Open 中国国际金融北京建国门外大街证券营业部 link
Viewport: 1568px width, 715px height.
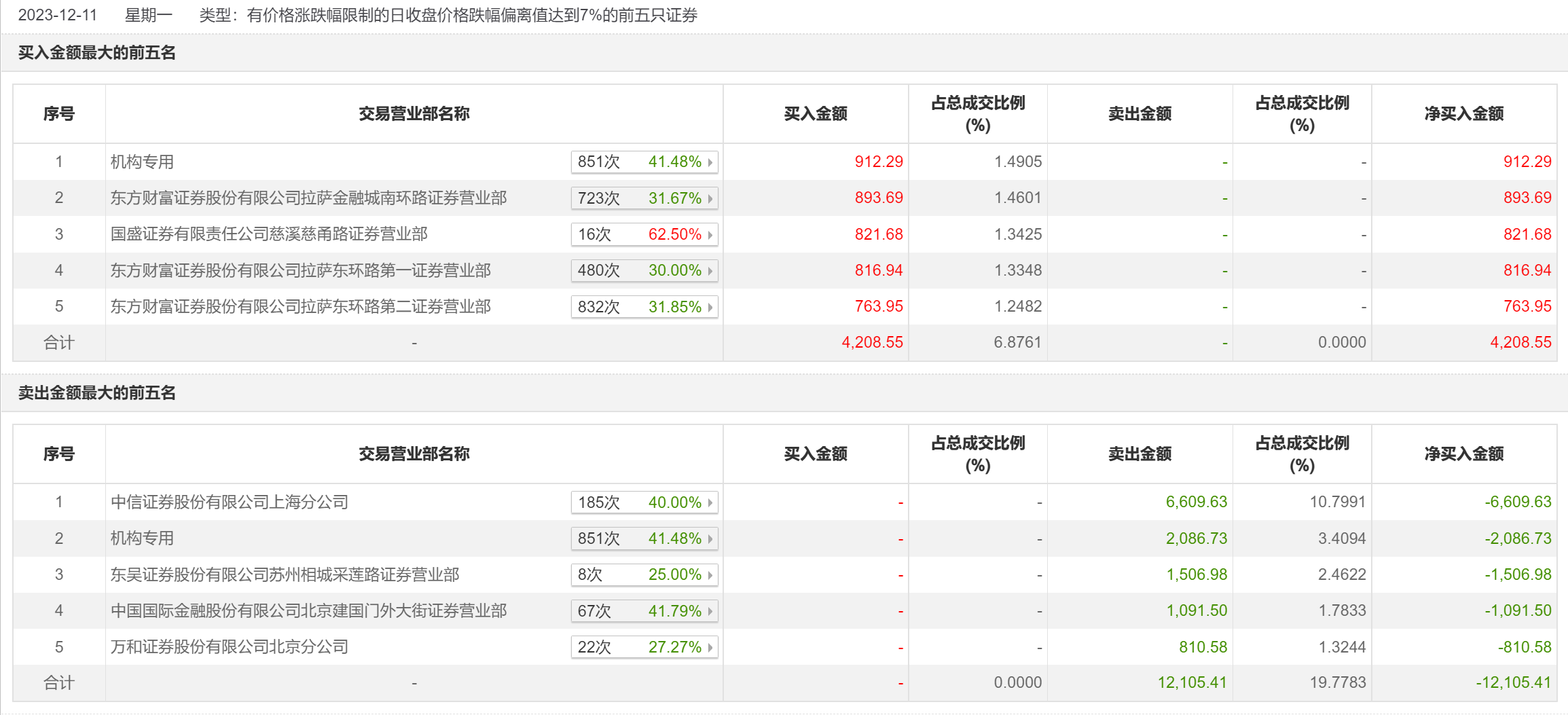click(308, 610)
